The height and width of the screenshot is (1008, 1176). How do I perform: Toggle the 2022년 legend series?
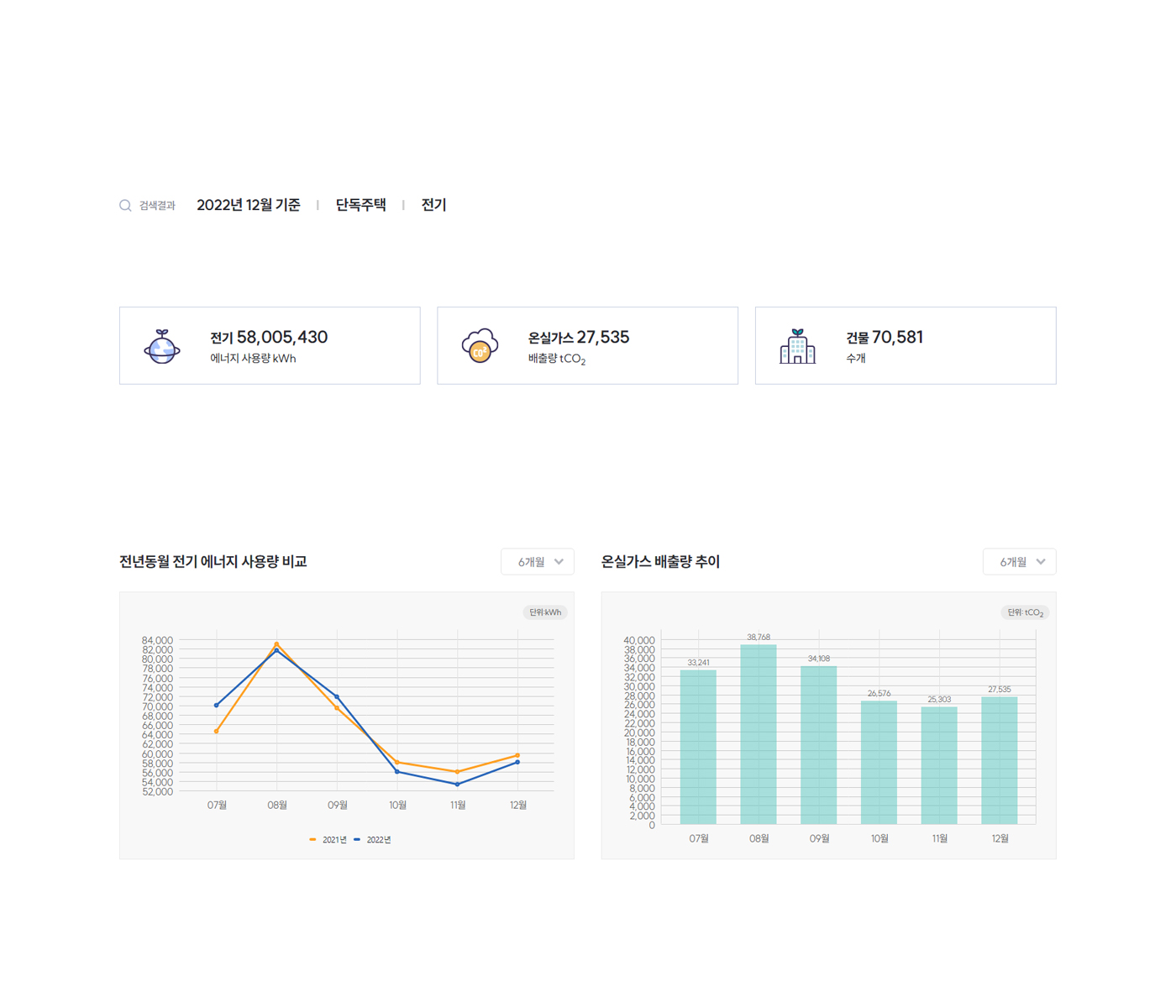pos(372,840)
